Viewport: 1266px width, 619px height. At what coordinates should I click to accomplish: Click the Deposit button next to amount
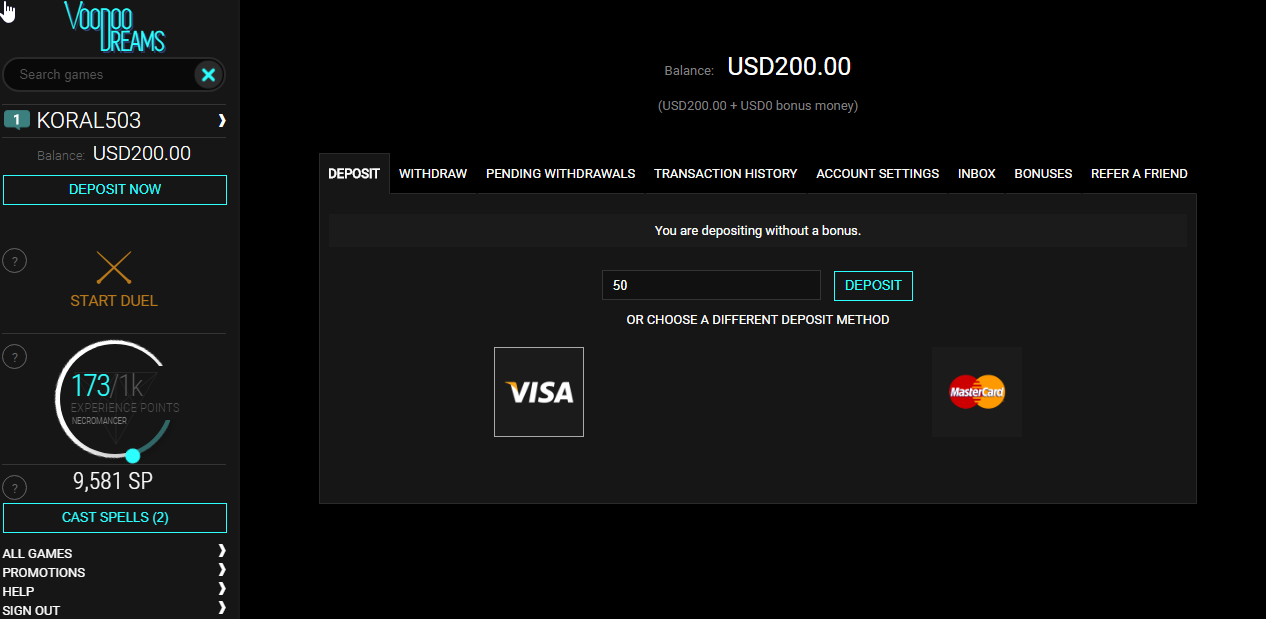coord(873,285)
